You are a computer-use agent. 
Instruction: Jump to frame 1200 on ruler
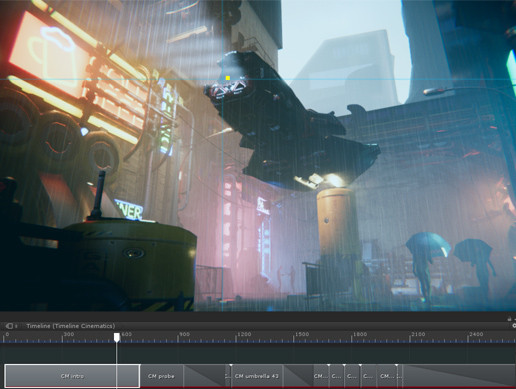244,334
